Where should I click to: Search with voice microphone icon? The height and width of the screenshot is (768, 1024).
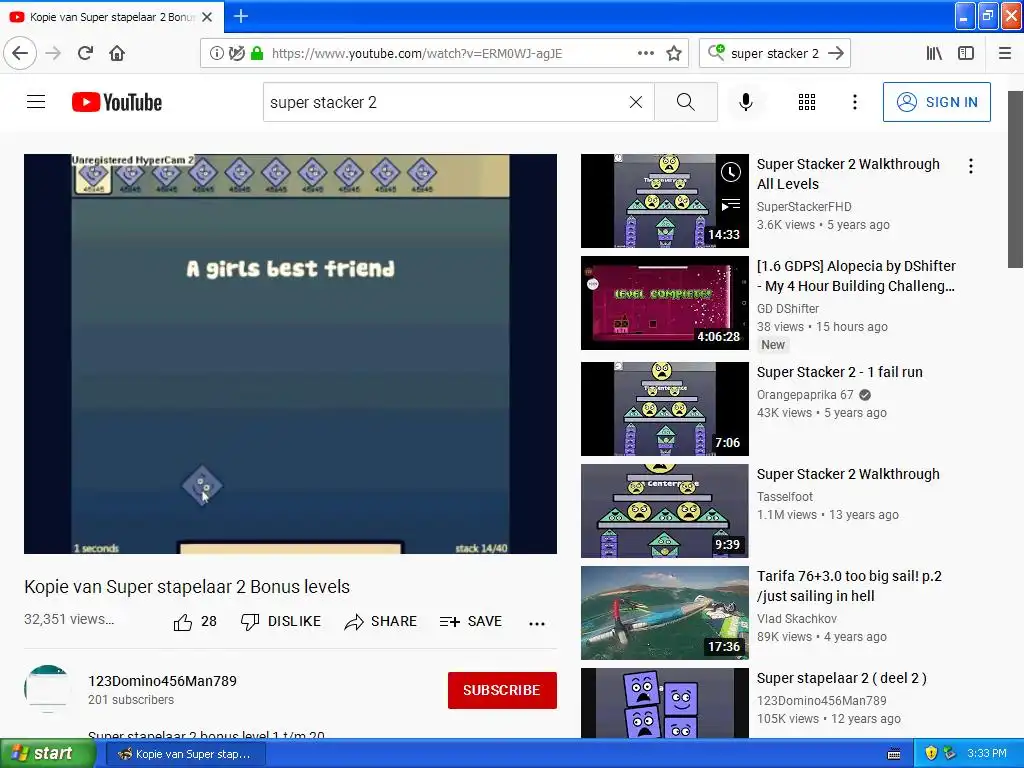point(745,102)
